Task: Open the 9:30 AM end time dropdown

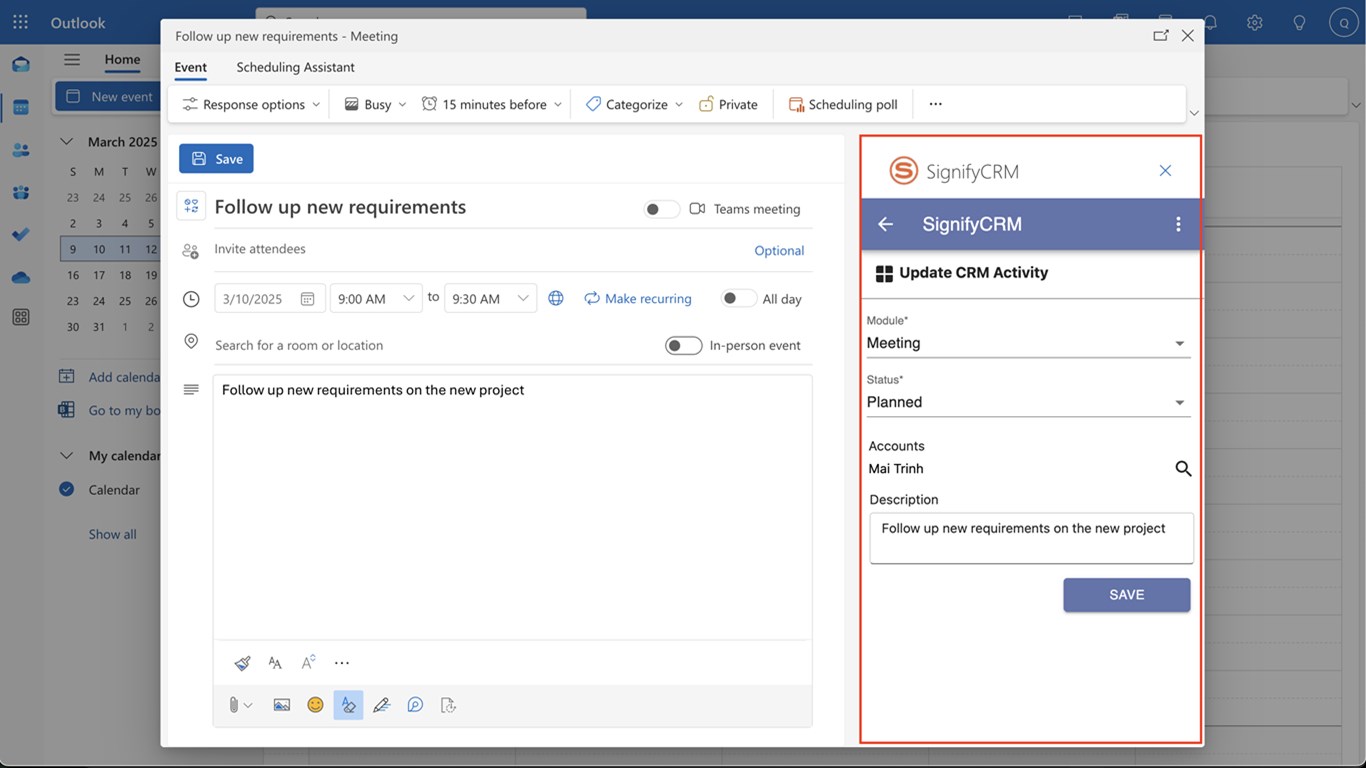Action: (x=490, y=298)
